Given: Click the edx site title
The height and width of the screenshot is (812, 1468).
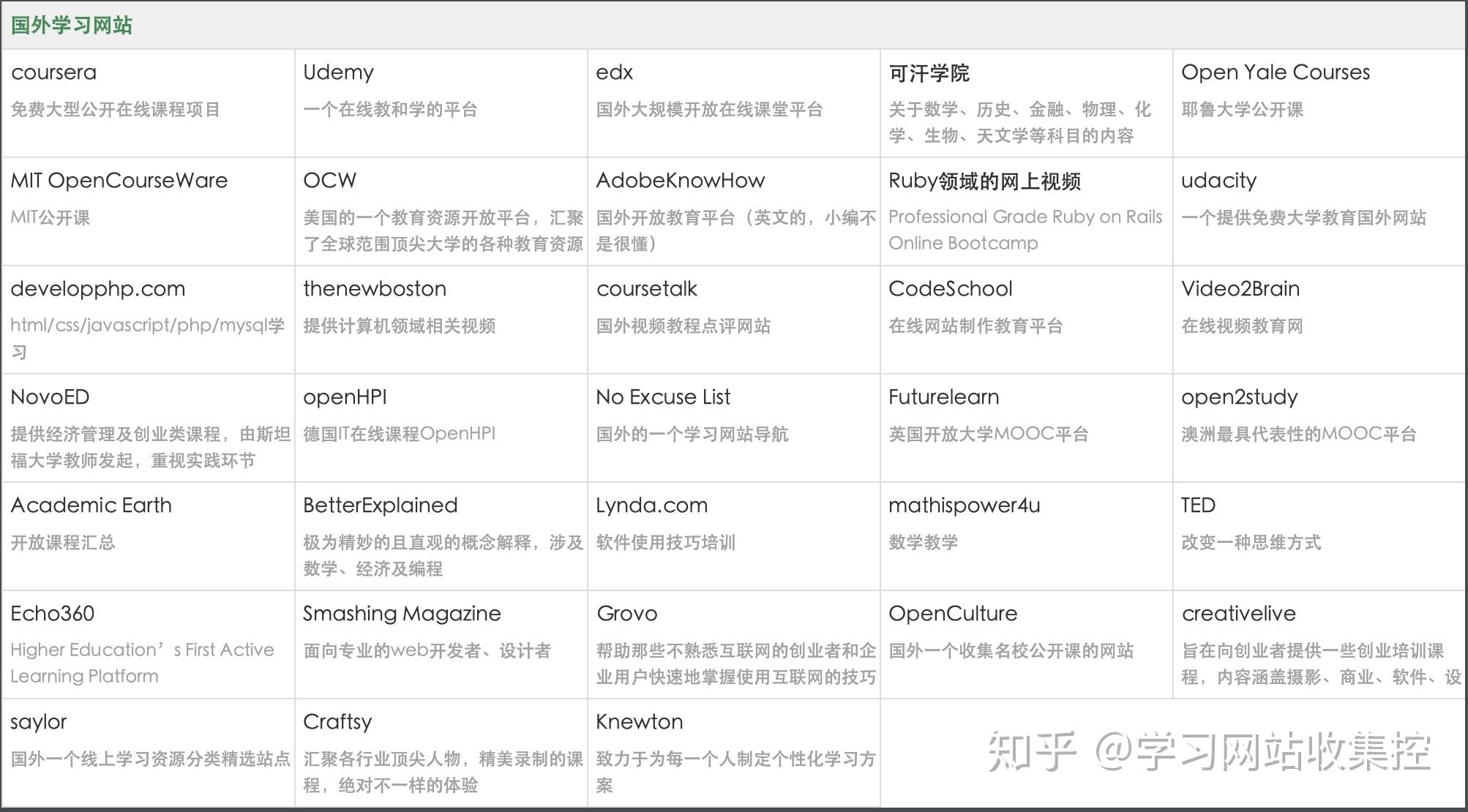Looking at the screenshot, I should tap(614, 72).
